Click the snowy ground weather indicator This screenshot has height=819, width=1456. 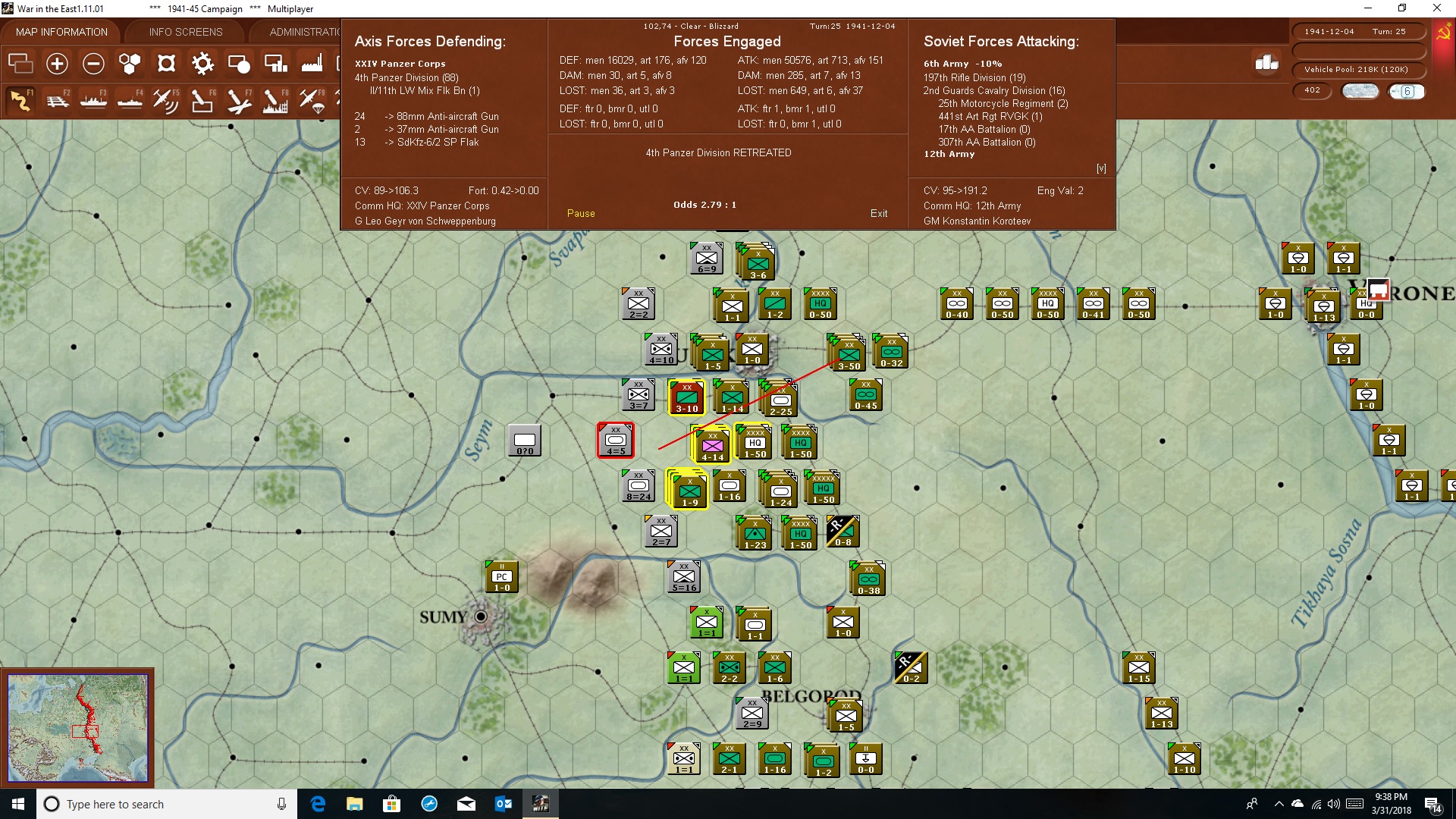click(x=1360, y=91)
